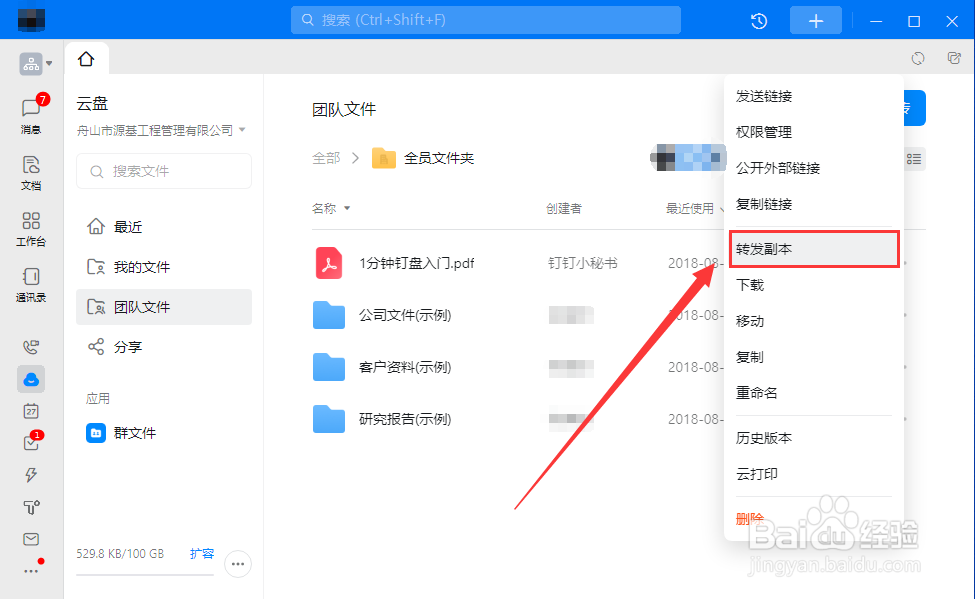The width and height of the screenshot is (975, 599).
Task: Click the plus create button
Action: click(x=816, y=21)
